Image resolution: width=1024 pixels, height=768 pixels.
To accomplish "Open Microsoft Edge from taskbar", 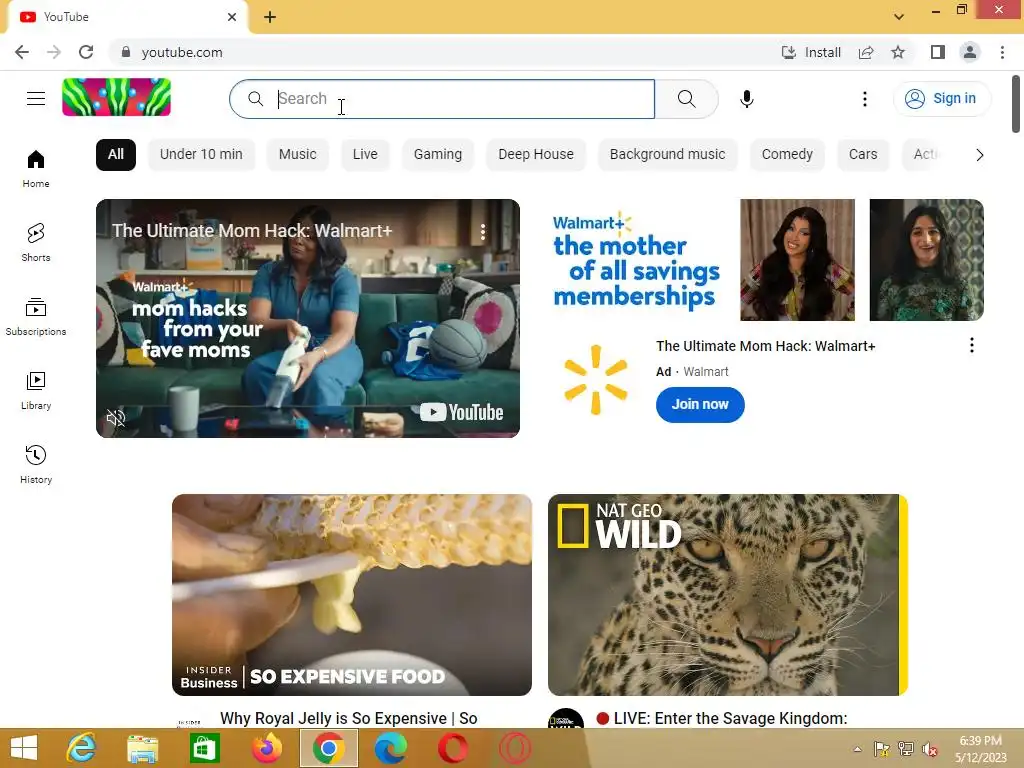I will [391, 748].
